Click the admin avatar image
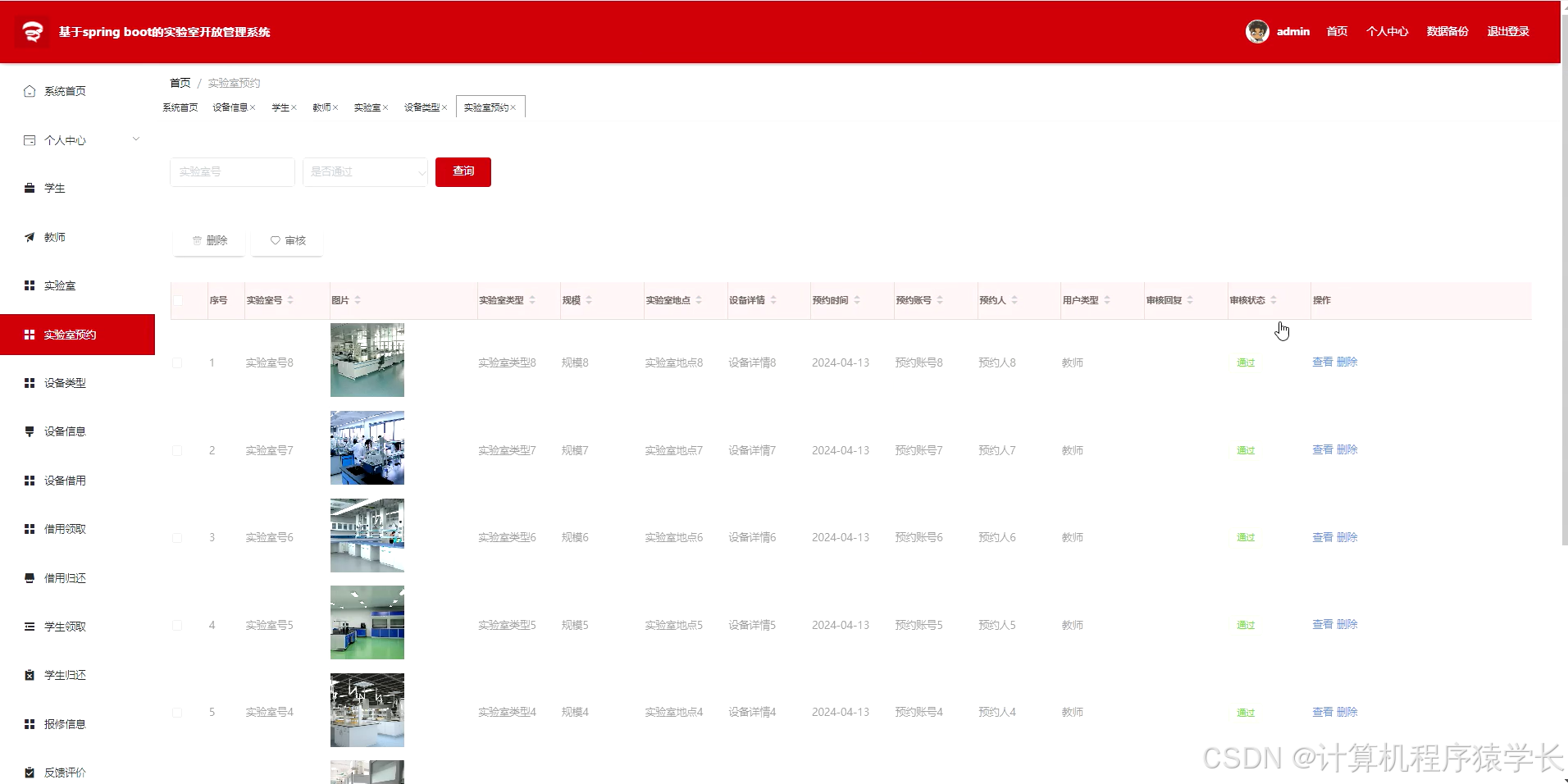Viewport: 1568px width, 784px height. (x=1257, y=31)
